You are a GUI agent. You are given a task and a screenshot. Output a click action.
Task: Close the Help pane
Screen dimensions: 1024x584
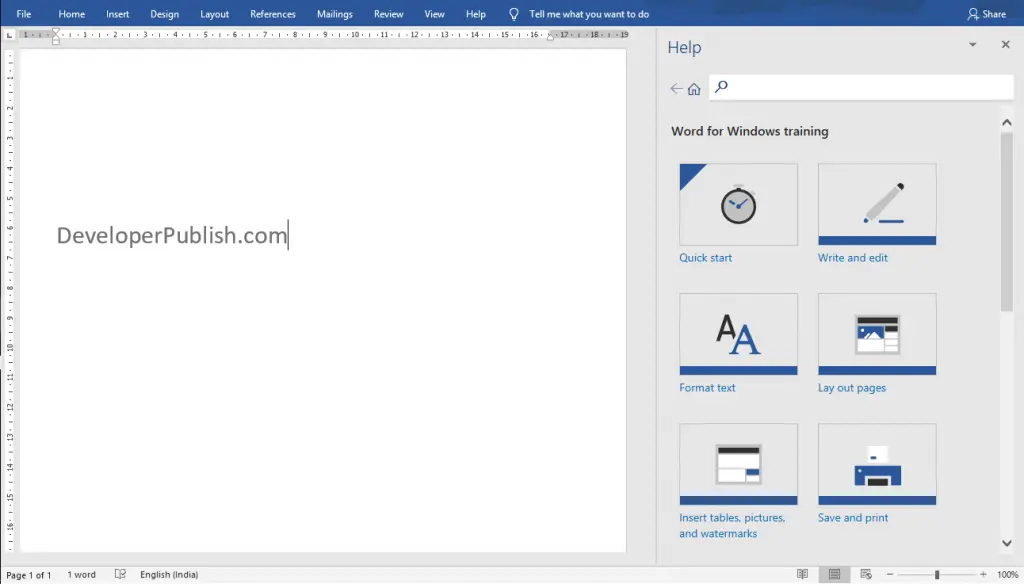1005,44
